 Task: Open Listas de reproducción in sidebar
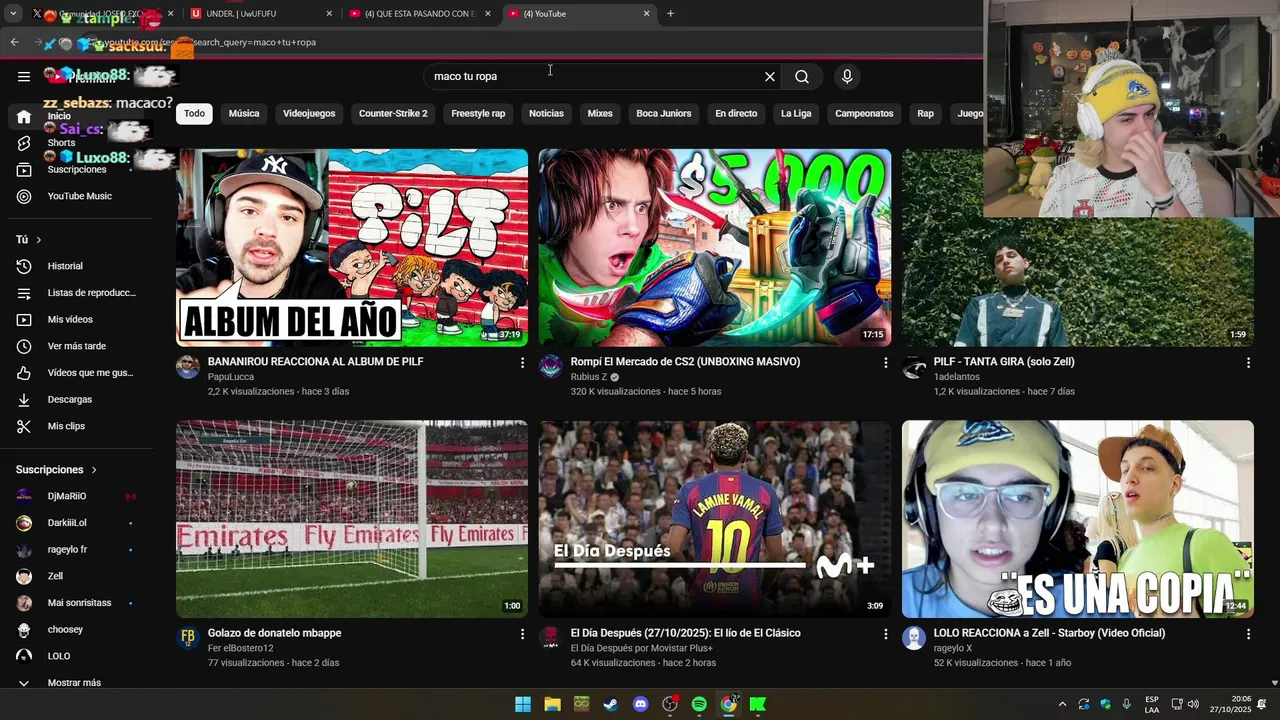78,293
